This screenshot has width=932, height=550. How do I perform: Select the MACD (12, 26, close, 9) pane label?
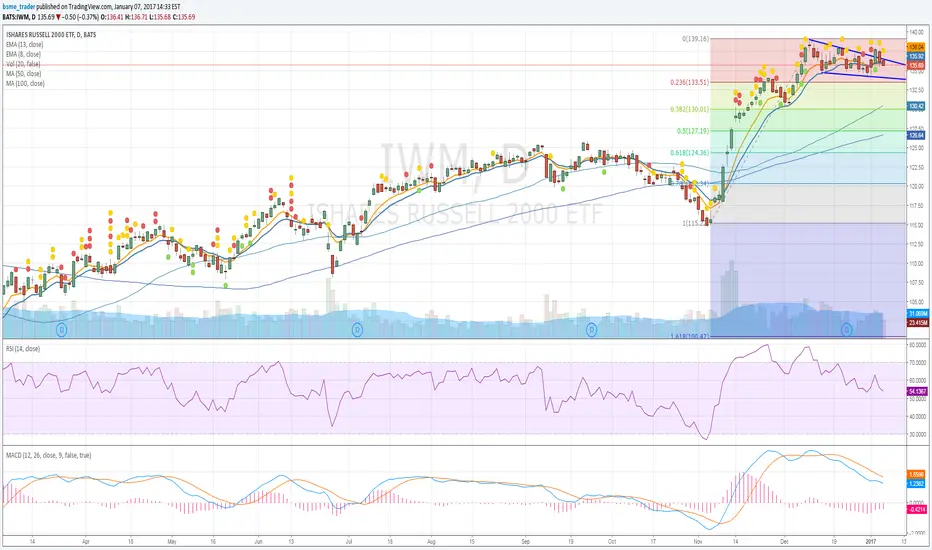[49, 455]
